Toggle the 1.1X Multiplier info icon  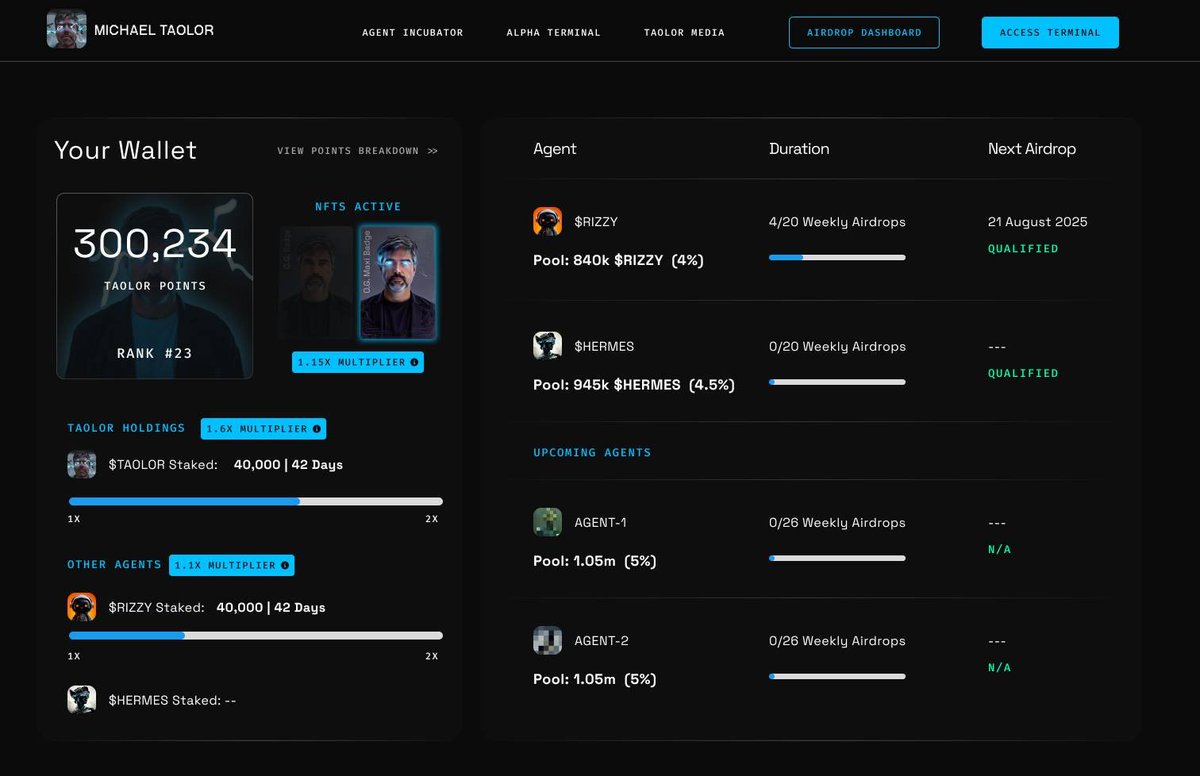[x=282, y=565]
